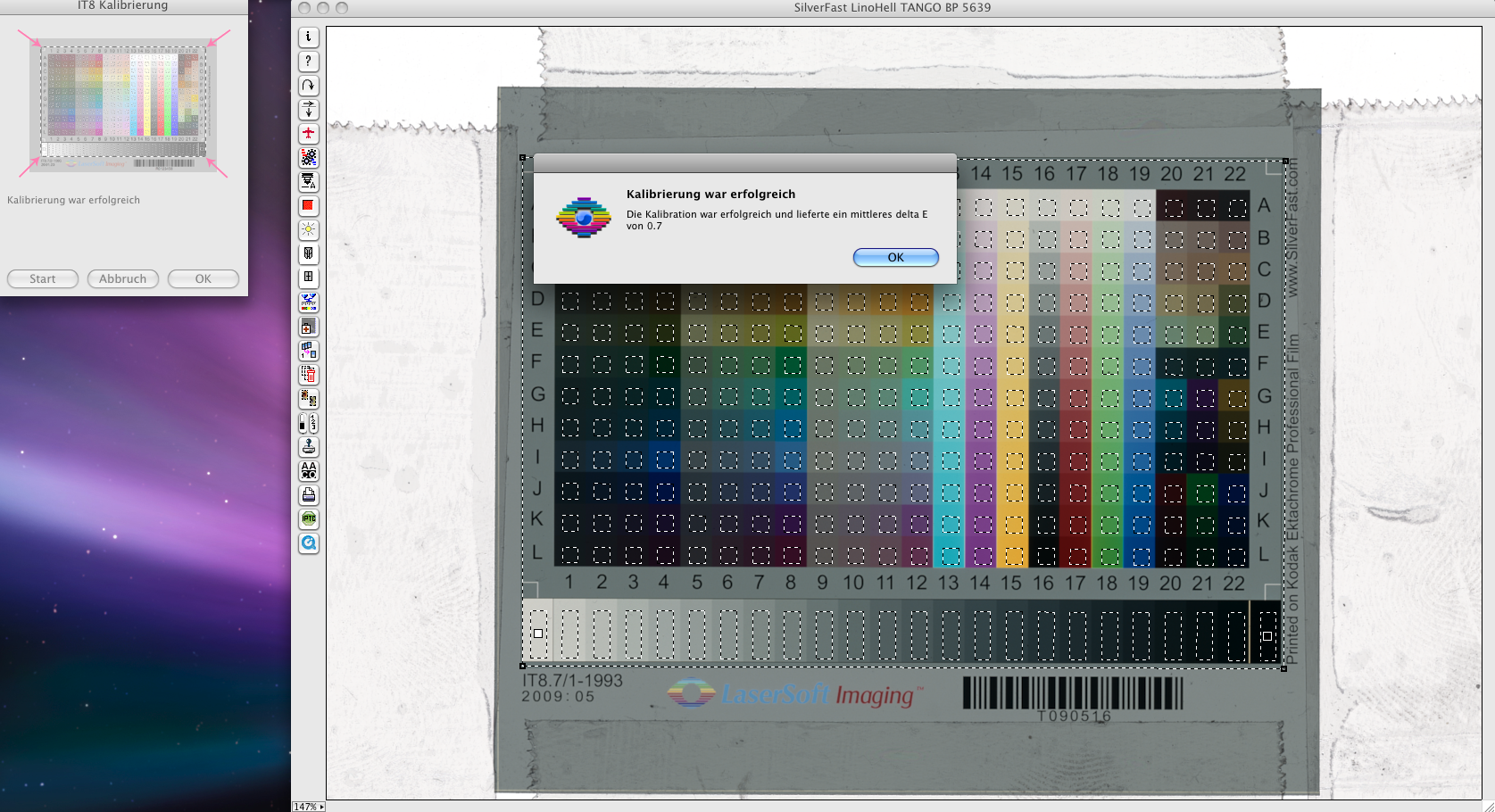Open the green IPTC icon
The width and height of the screenshot is (1495, 812).
(x=308, y=518)
